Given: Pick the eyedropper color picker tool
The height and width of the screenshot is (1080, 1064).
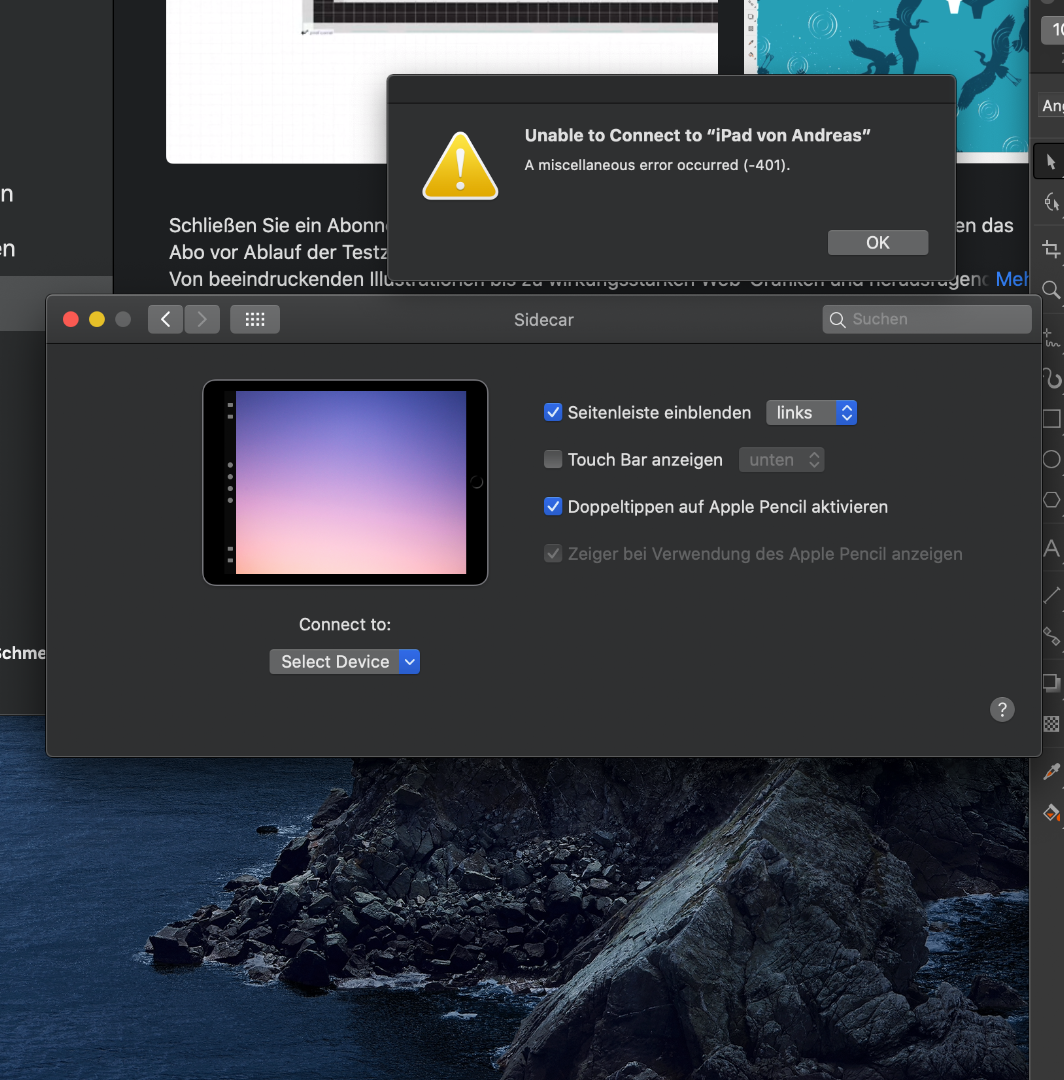Looking at the screenshot, I should [1052, 772].
